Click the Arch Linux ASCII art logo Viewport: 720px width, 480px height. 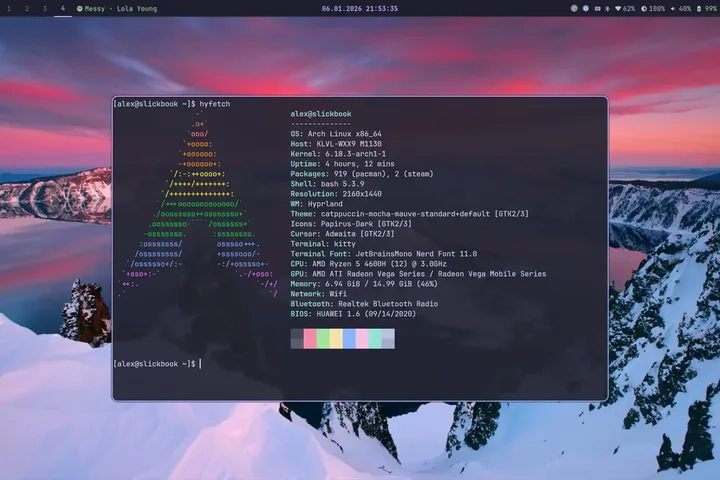pyautogui.click(x=198, y=204)
